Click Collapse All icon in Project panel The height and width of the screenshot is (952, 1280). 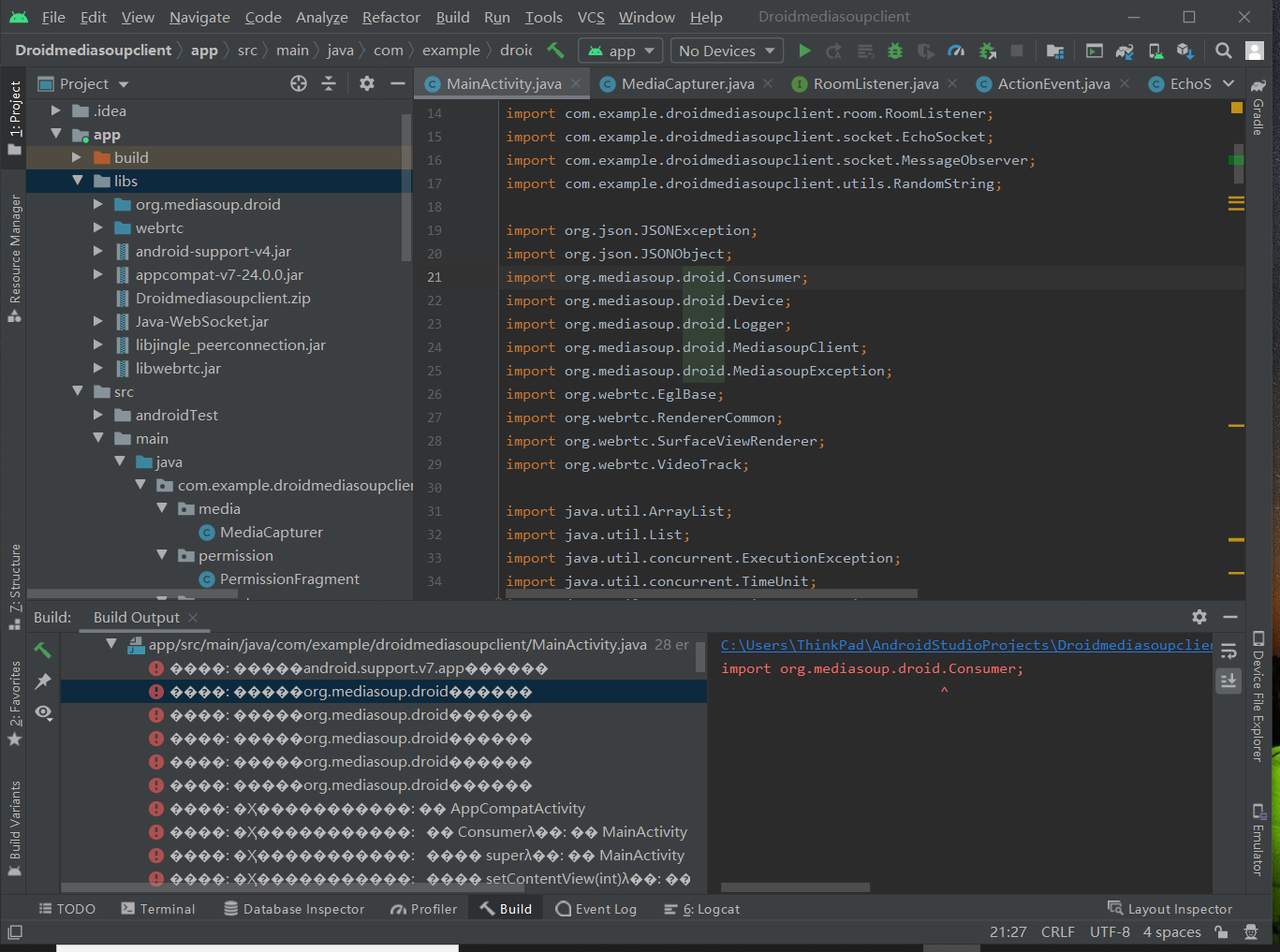(329, 83)
